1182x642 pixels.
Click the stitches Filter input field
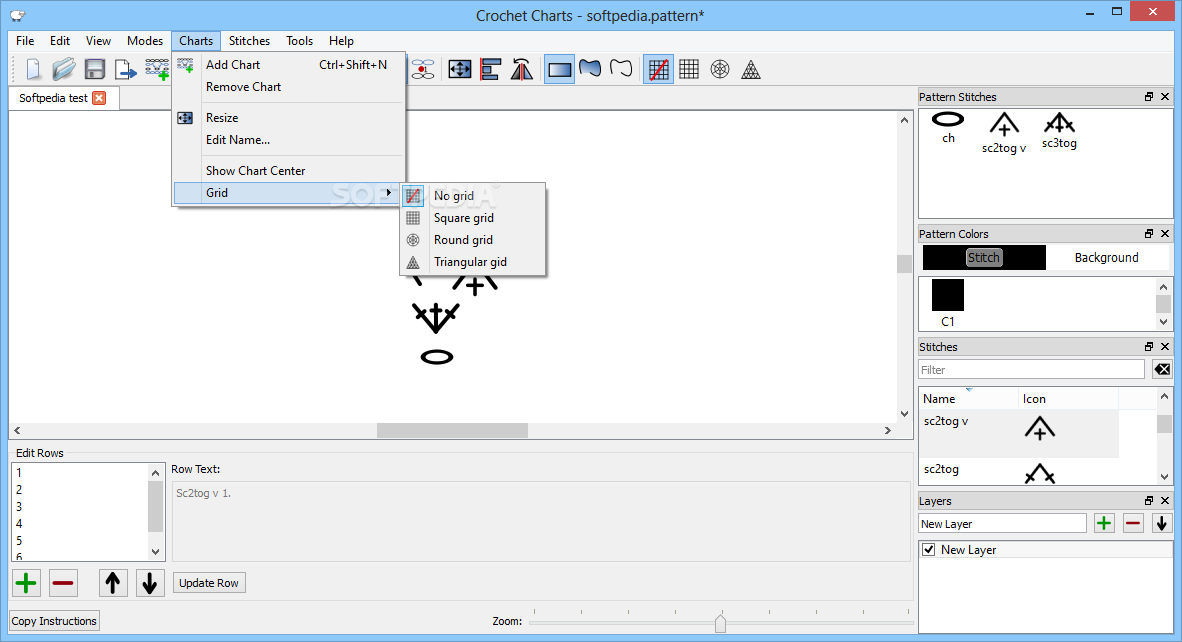pyautogui.click(x=1031, y=370)
